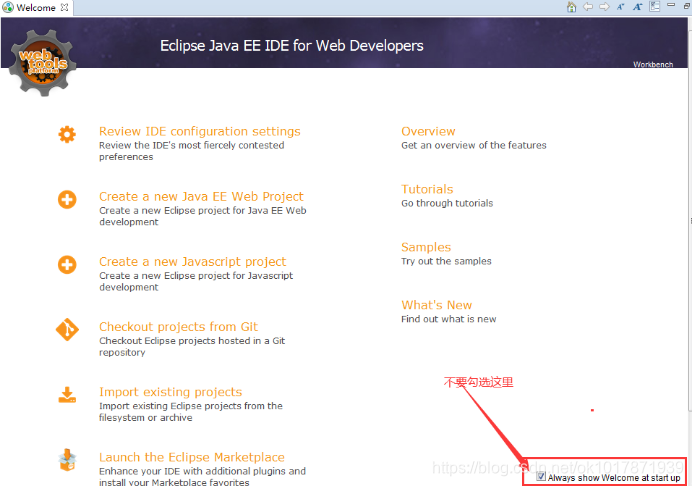This screenshot has width=693, height=486.
Task: Uncheck Always show Welcome at start up
Action: pos(541,476)
